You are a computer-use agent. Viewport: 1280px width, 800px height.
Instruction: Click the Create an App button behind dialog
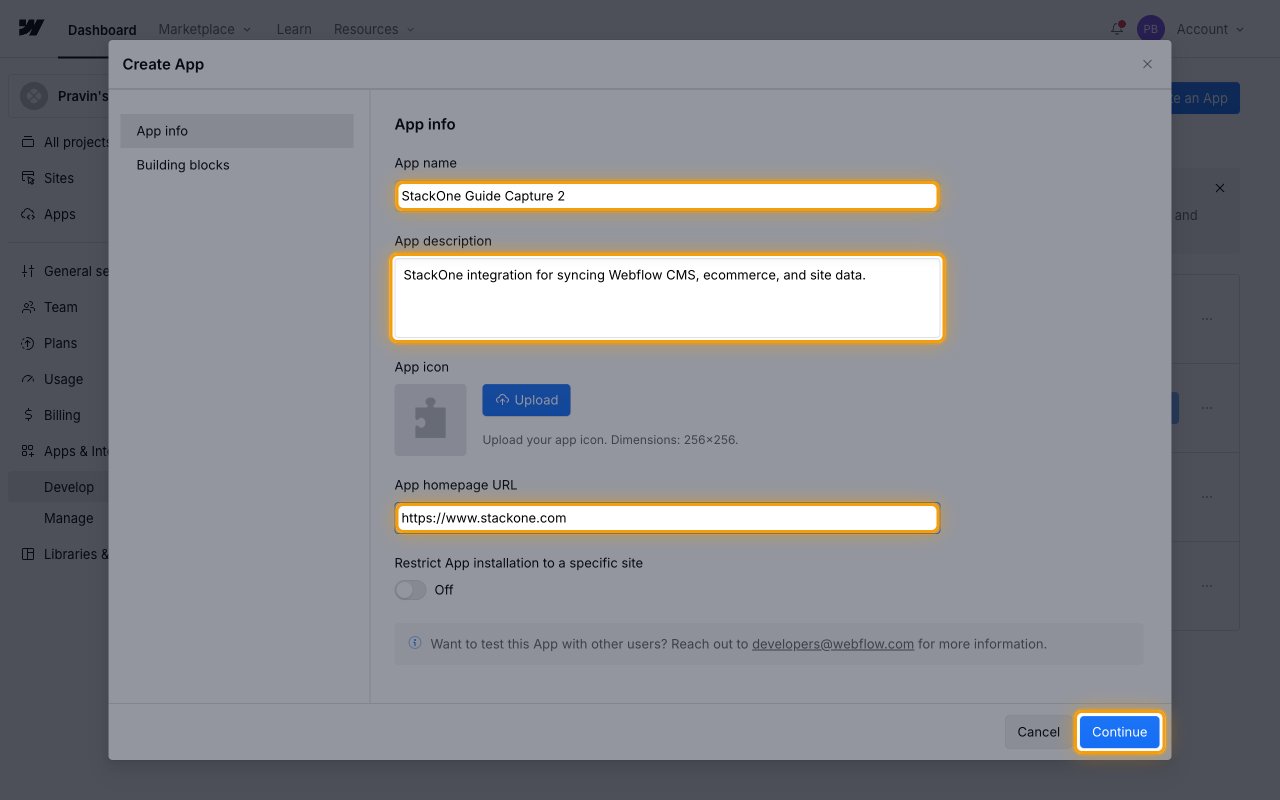pyautogui.click(x=1205, y=98)
